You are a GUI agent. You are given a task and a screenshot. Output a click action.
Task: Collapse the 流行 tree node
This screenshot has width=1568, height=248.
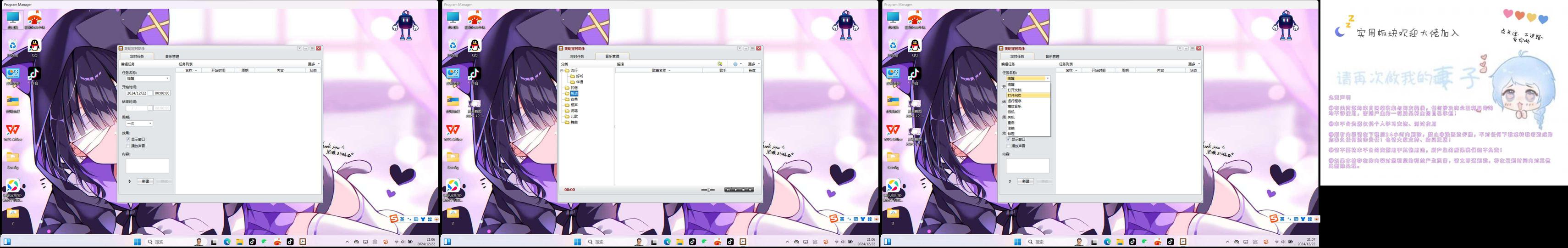tap(562, 71)
